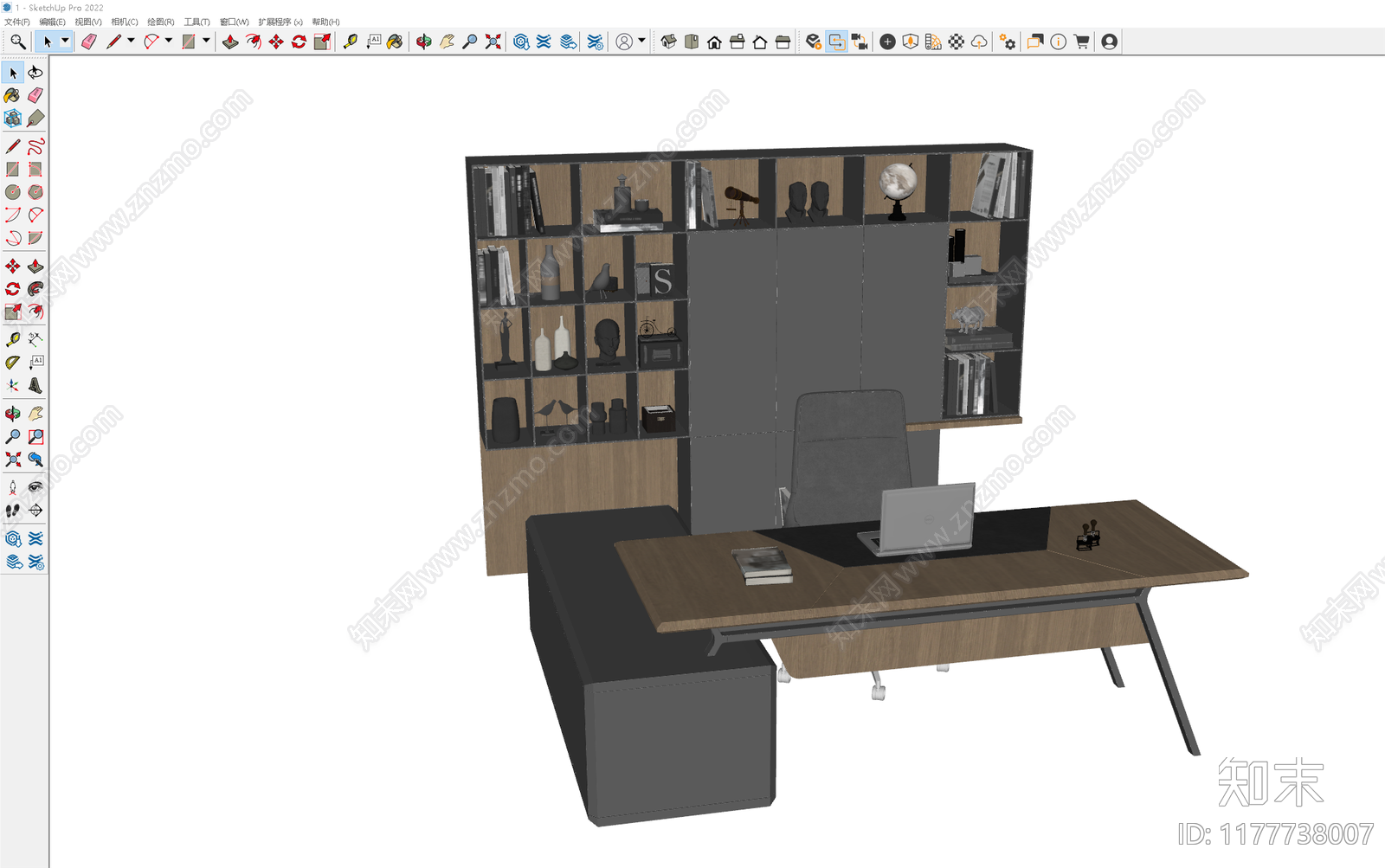Open the Arc tool dropdown arrow

pos(169,41)
